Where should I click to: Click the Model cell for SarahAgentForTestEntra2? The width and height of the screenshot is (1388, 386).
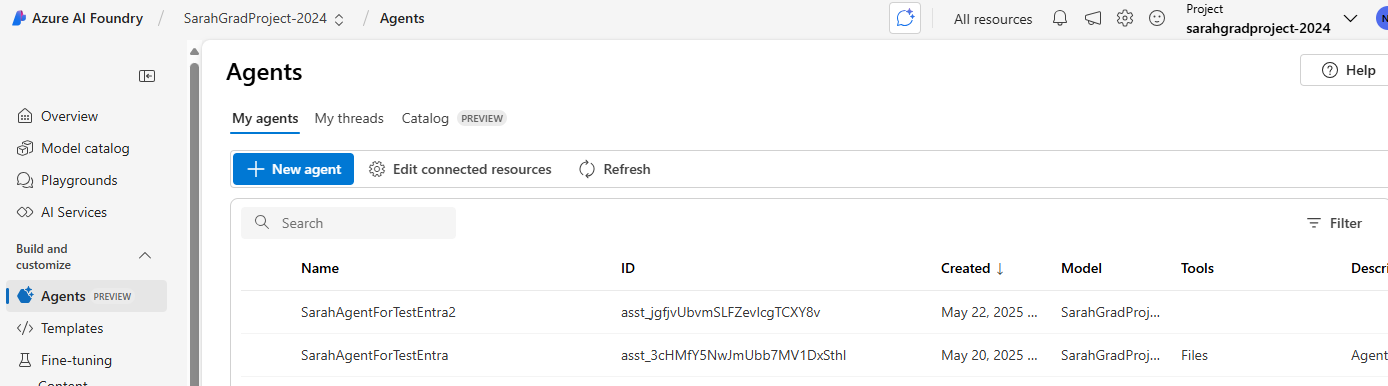coord(1111,312)
